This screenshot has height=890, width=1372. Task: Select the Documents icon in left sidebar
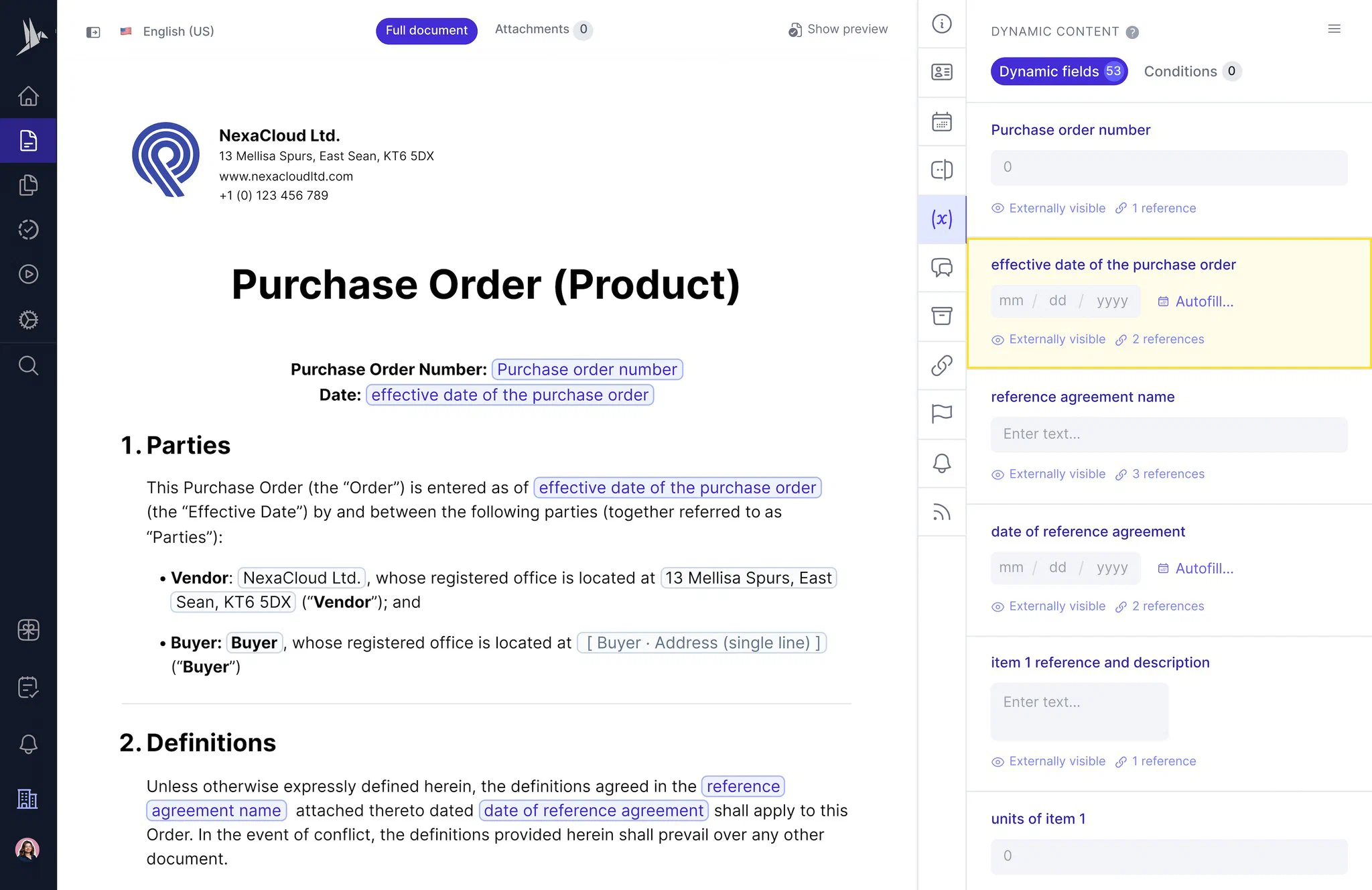pyautogui.click(x=28, y=141)
